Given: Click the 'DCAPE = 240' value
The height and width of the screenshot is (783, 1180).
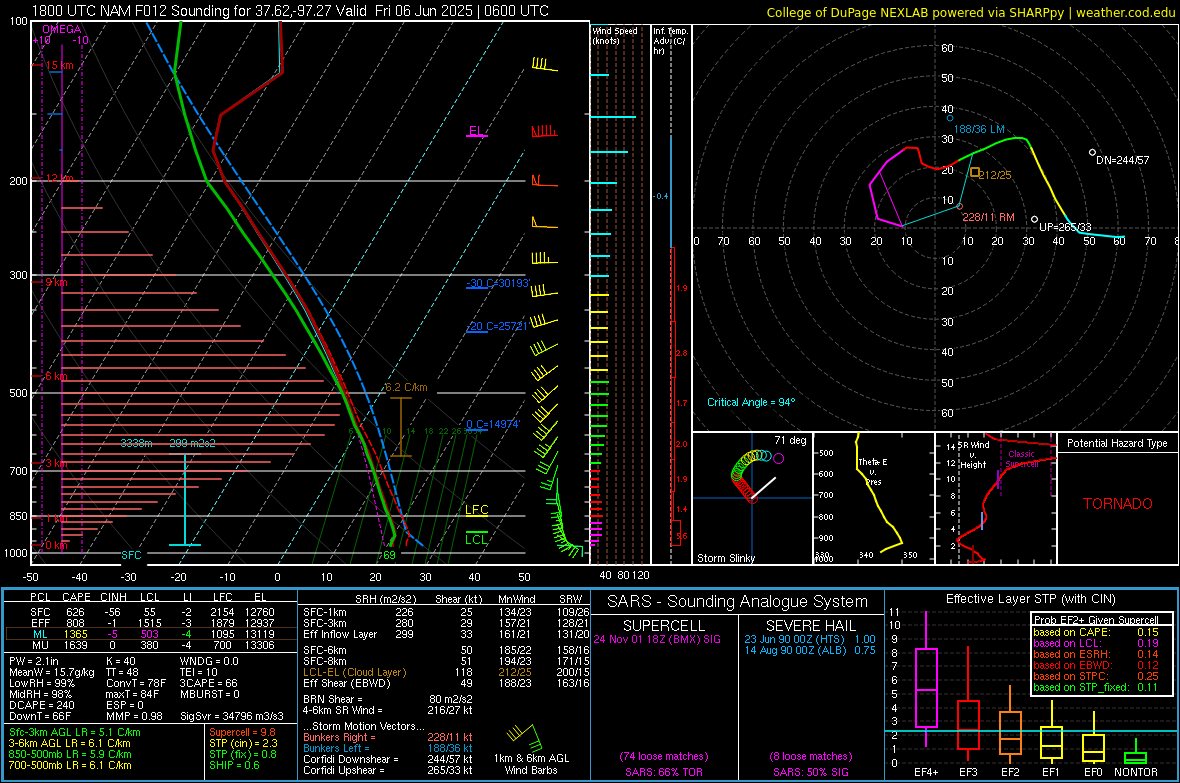Looking at the screenshot, I should point(41,705).
